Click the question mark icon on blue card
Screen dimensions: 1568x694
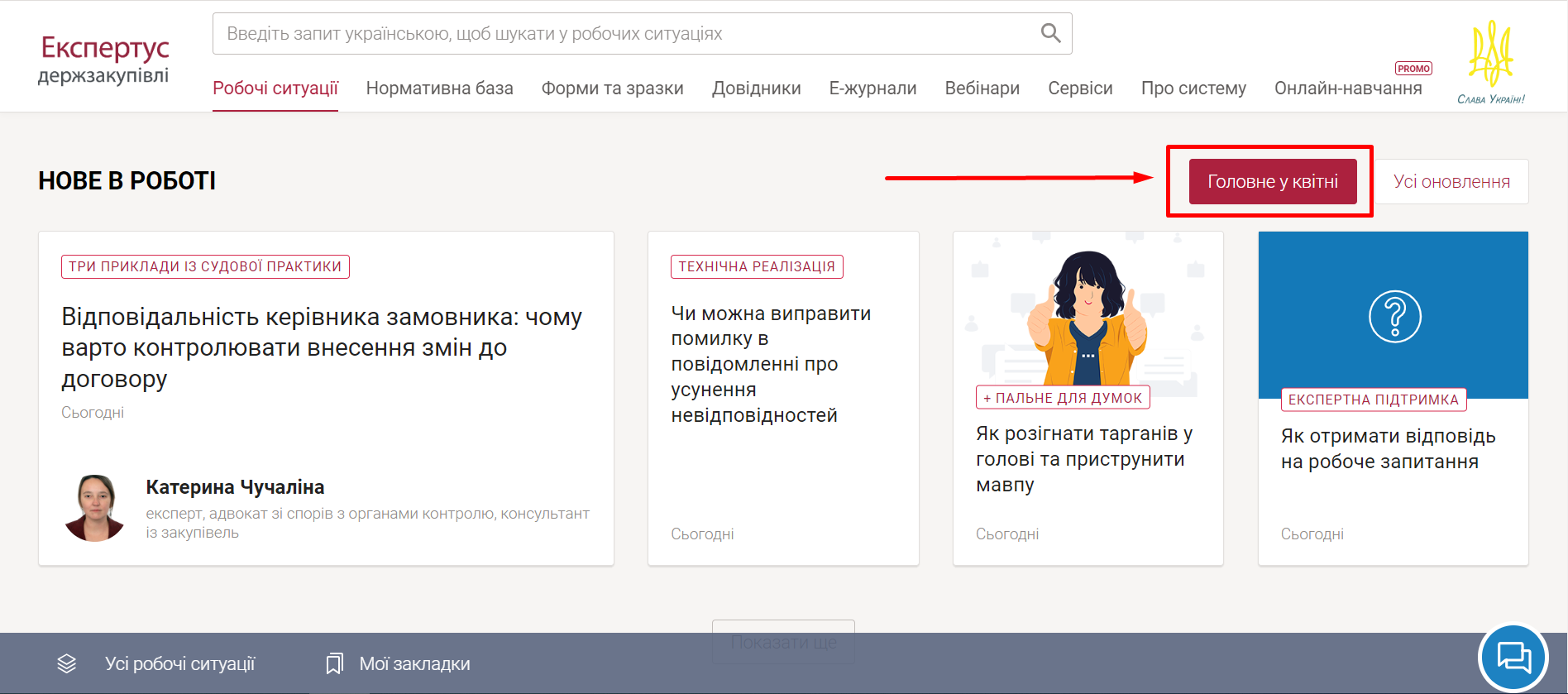tap(1394, 316)
